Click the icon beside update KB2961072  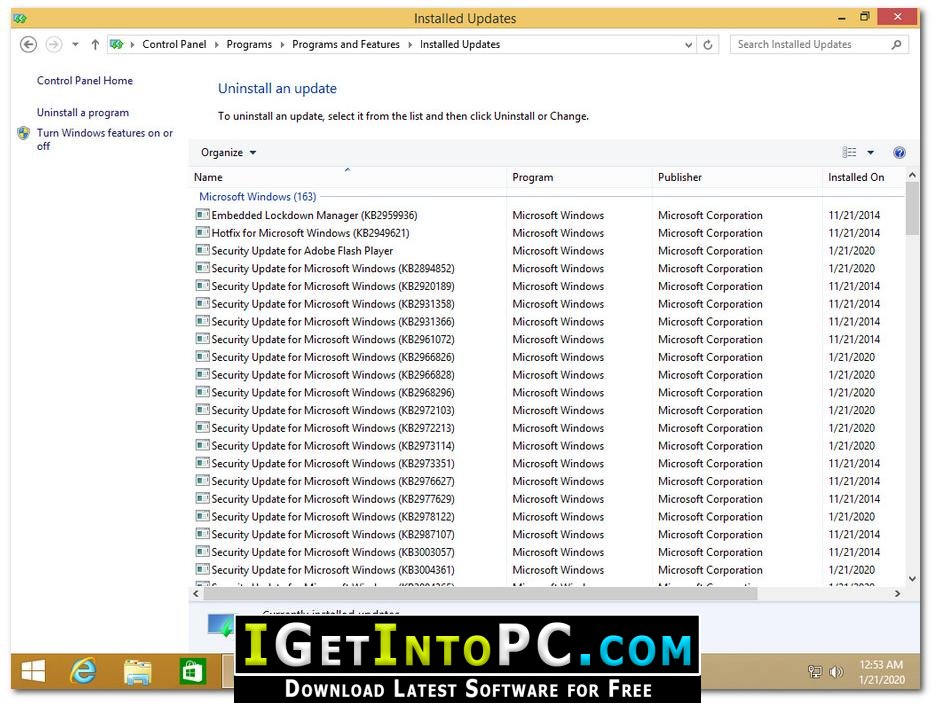tap(202, 339)
